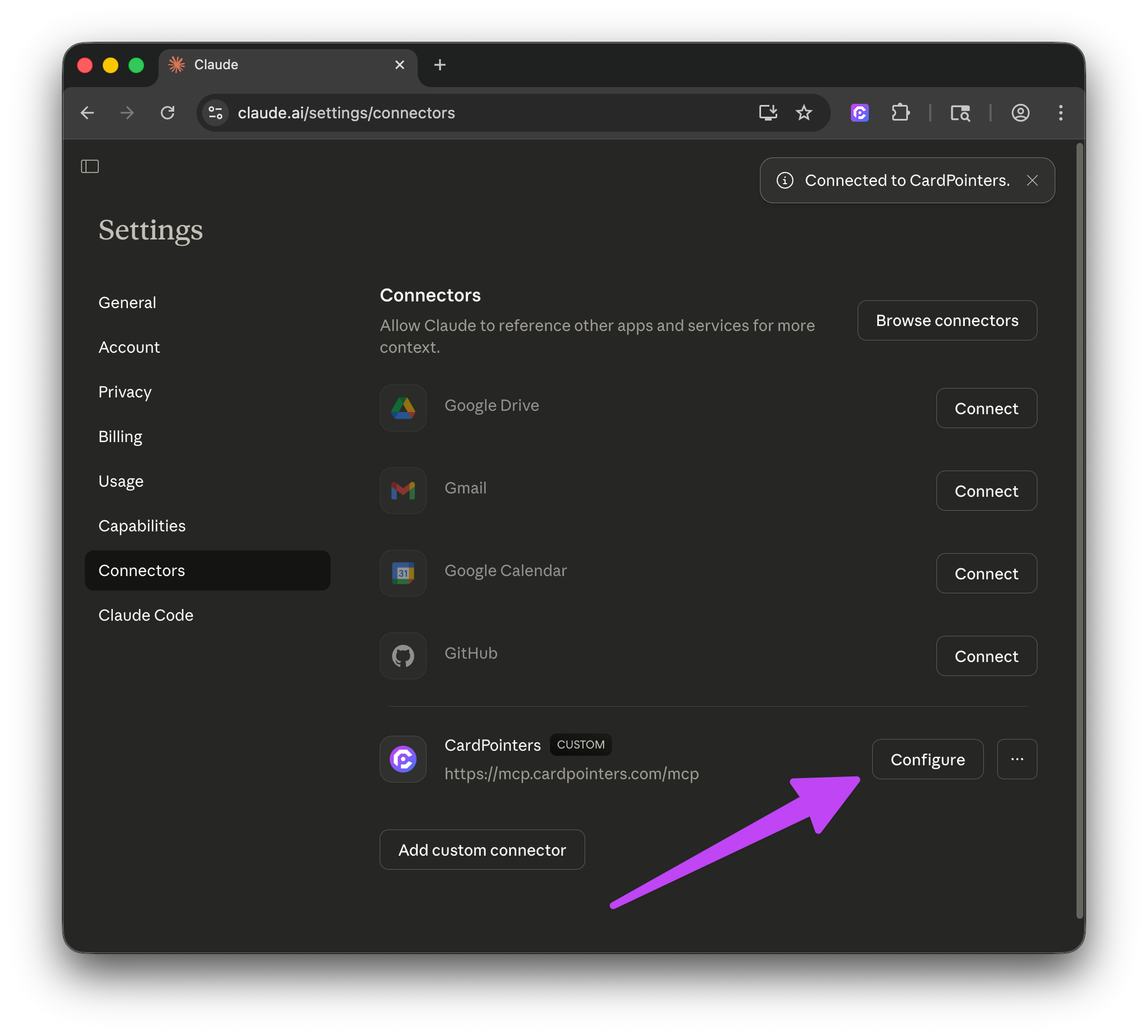Click Add custom connector
1148x1036 pixels.
[x=482, y=850]
